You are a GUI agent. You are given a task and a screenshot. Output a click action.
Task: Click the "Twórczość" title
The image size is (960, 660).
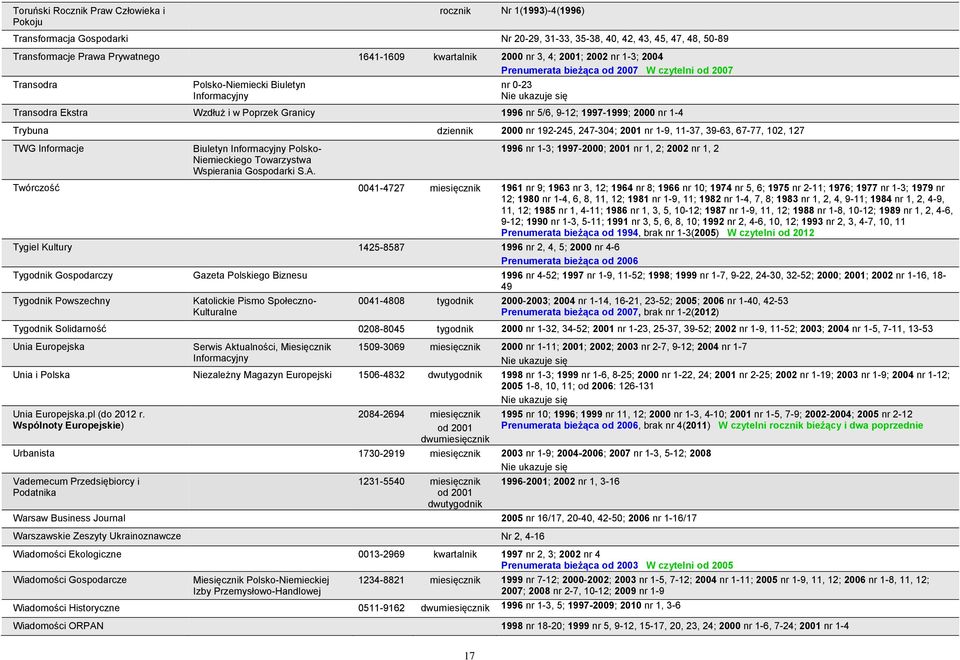pos(36,188)
